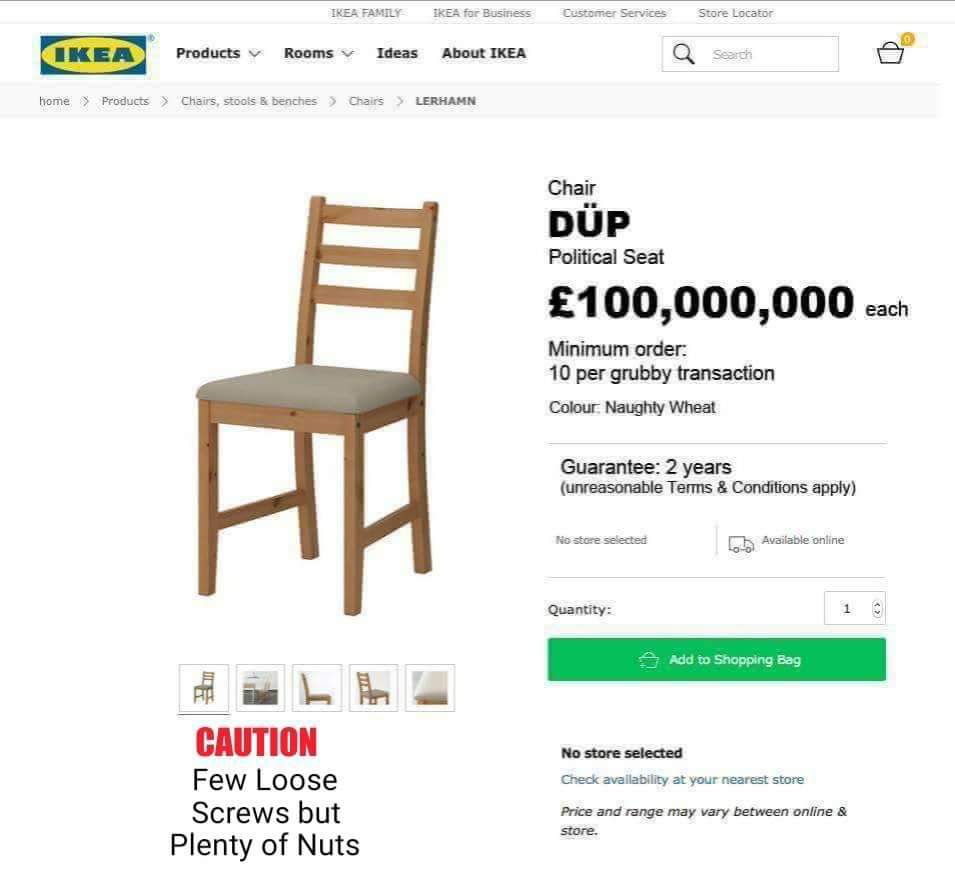The image size is (955, 880).
Task: Add chair to Shopping Bag
Action: click(x=717, y=660)
